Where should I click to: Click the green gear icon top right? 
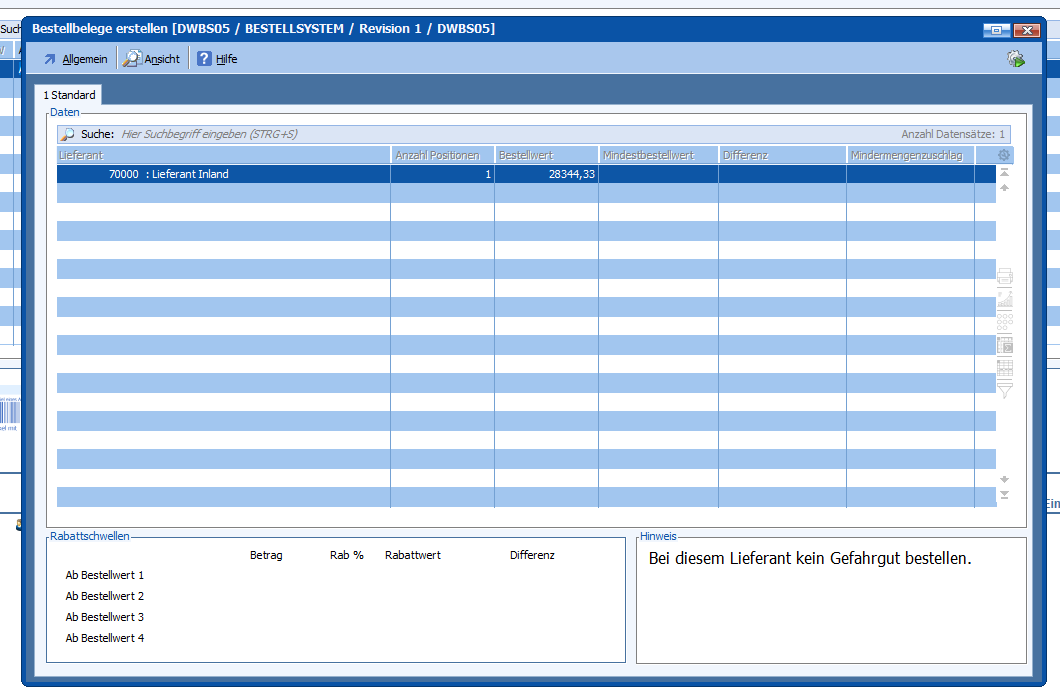(x=1015, y=59)
